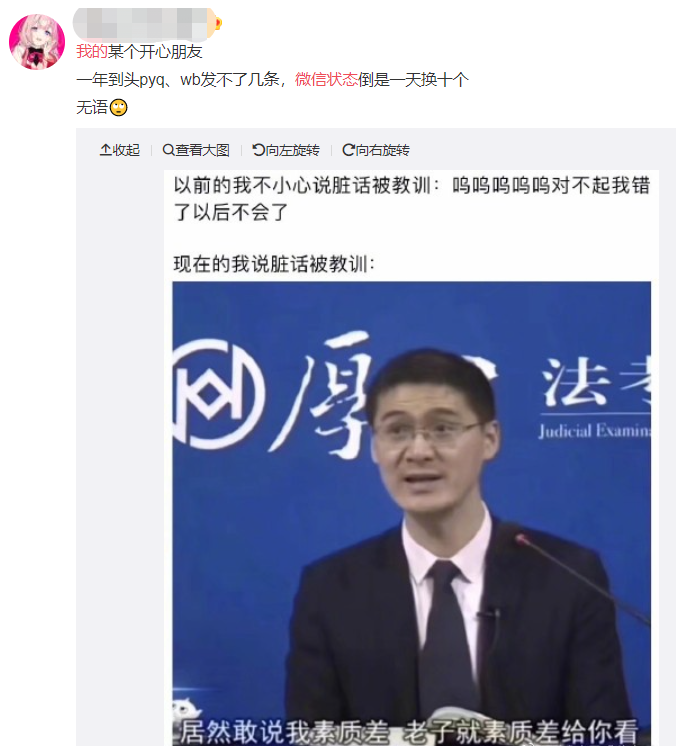Open the red 我的 topic link
Screen dimensions: 676x746
tap(92, 51)
